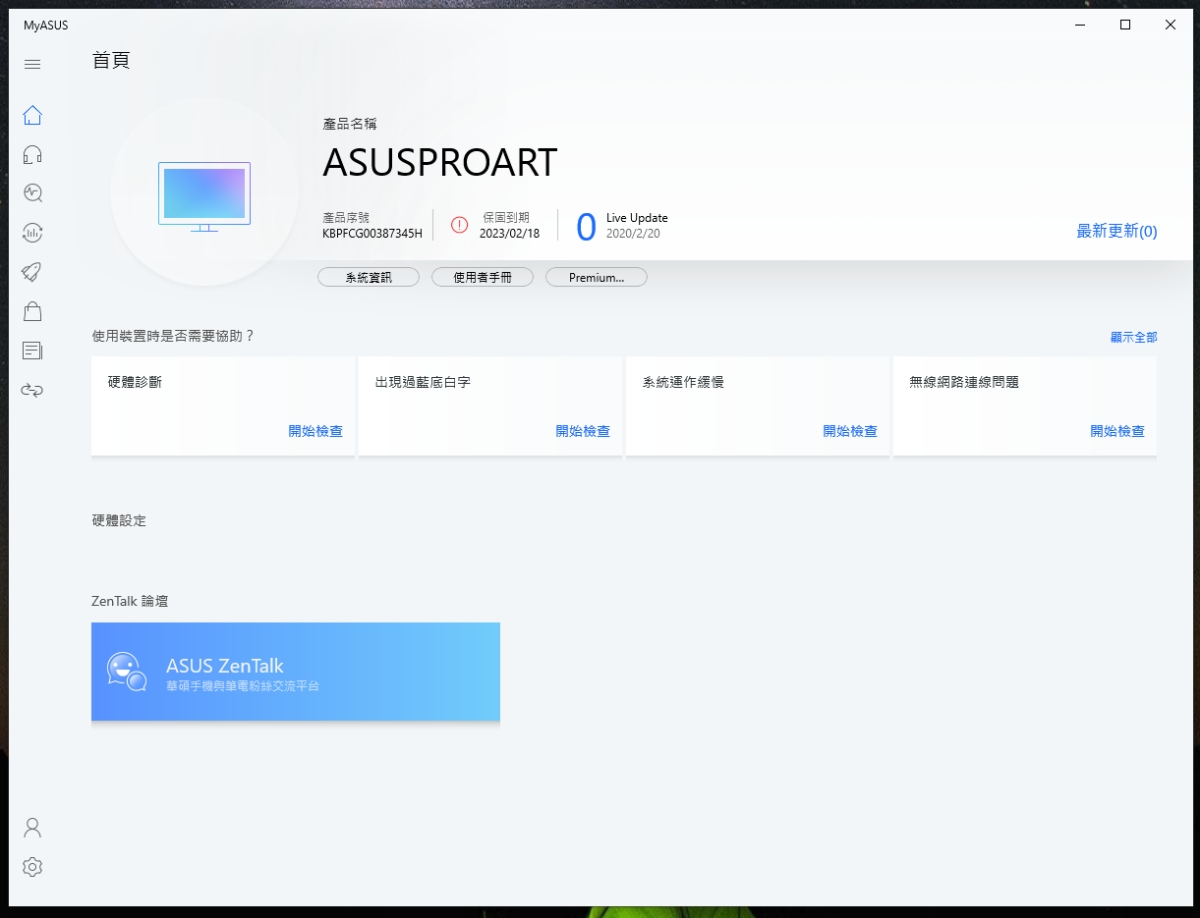
Task: Click the monitor product image
Action: pyautogui.click(x=205, y=196)
